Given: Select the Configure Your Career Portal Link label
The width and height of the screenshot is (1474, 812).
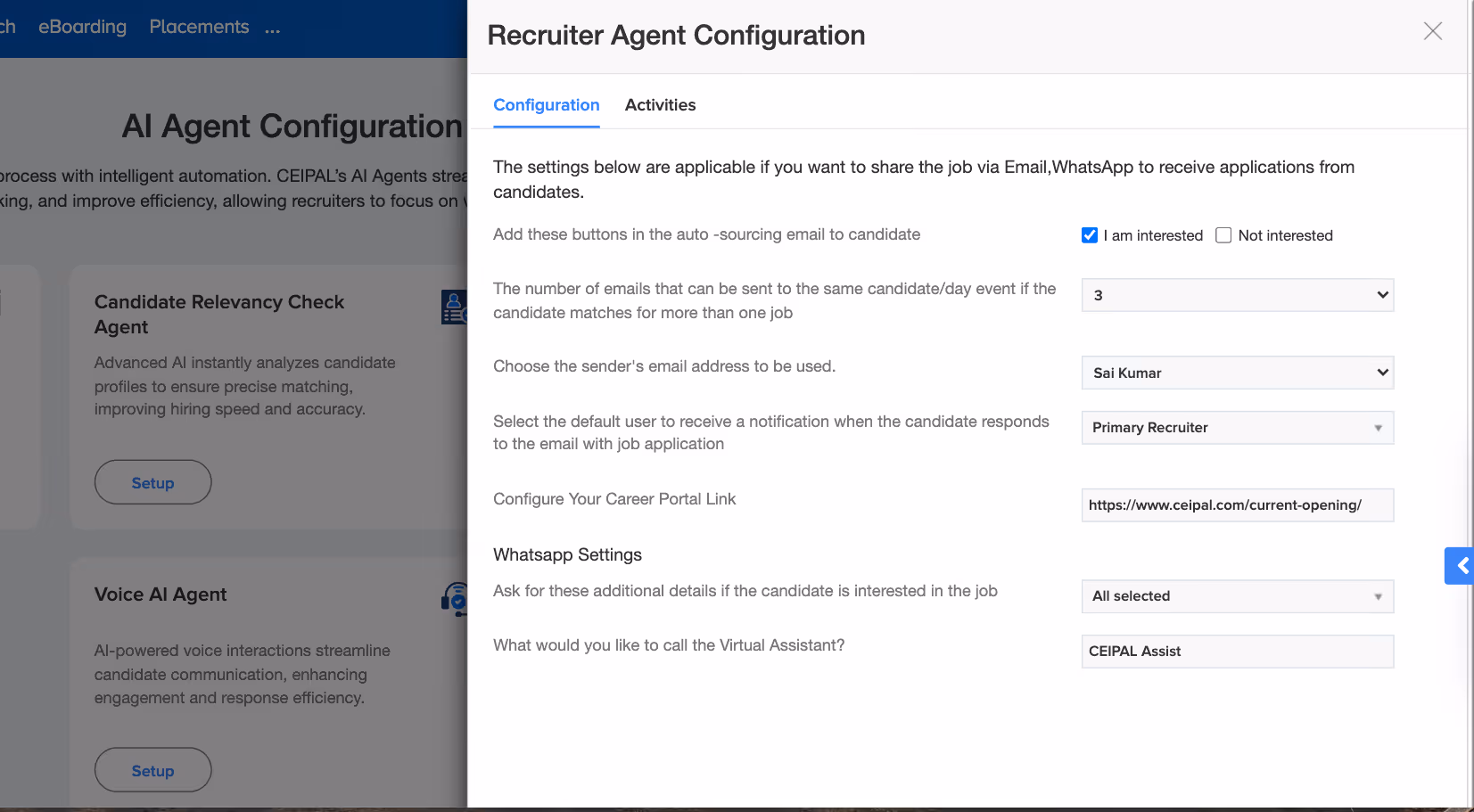Looking at the screenshot, I should click(x=614, y=499).
